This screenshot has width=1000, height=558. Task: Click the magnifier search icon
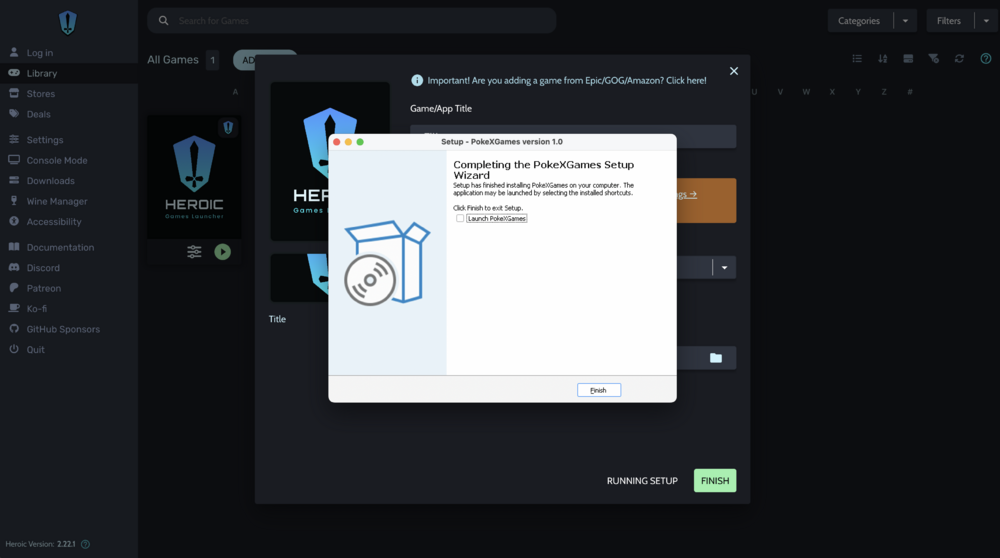pyautogui.click(x=163, y=20)
